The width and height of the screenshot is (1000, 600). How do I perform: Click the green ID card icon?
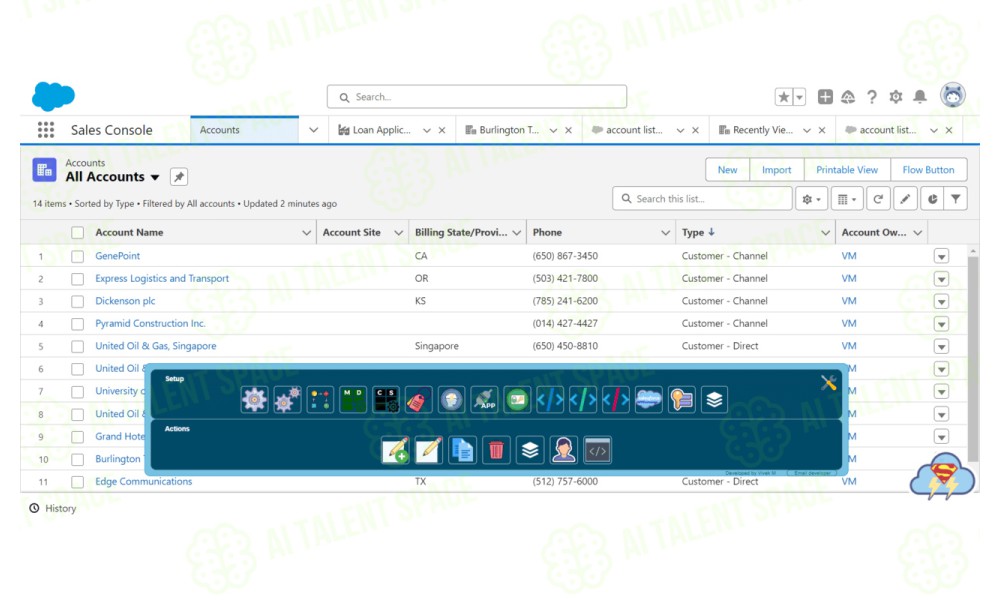point(517,400)
